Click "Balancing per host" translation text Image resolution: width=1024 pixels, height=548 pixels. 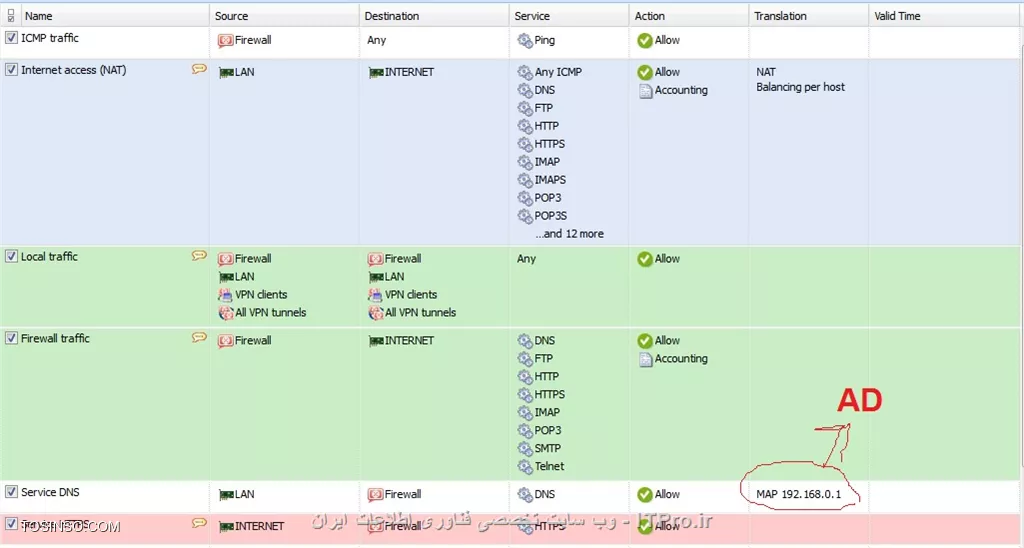click(800, 87)
